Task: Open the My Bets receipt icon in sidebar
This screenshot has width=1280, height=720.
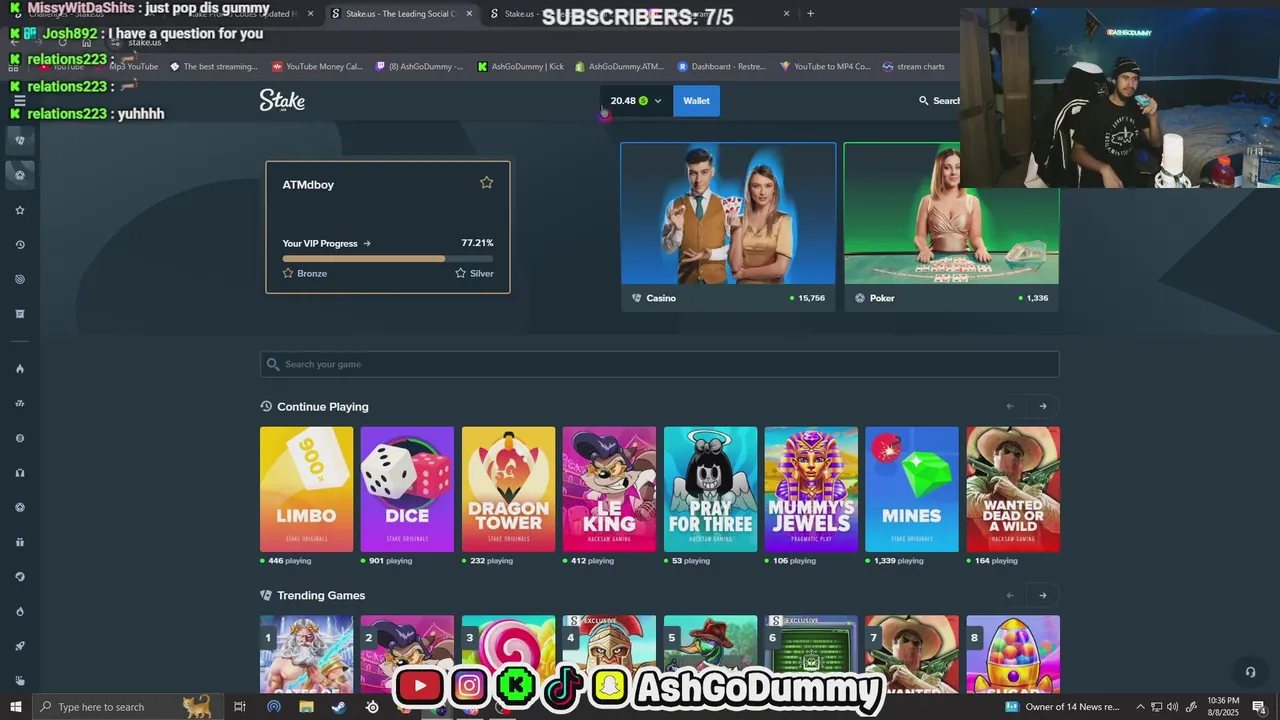Action: click(19, 314)
